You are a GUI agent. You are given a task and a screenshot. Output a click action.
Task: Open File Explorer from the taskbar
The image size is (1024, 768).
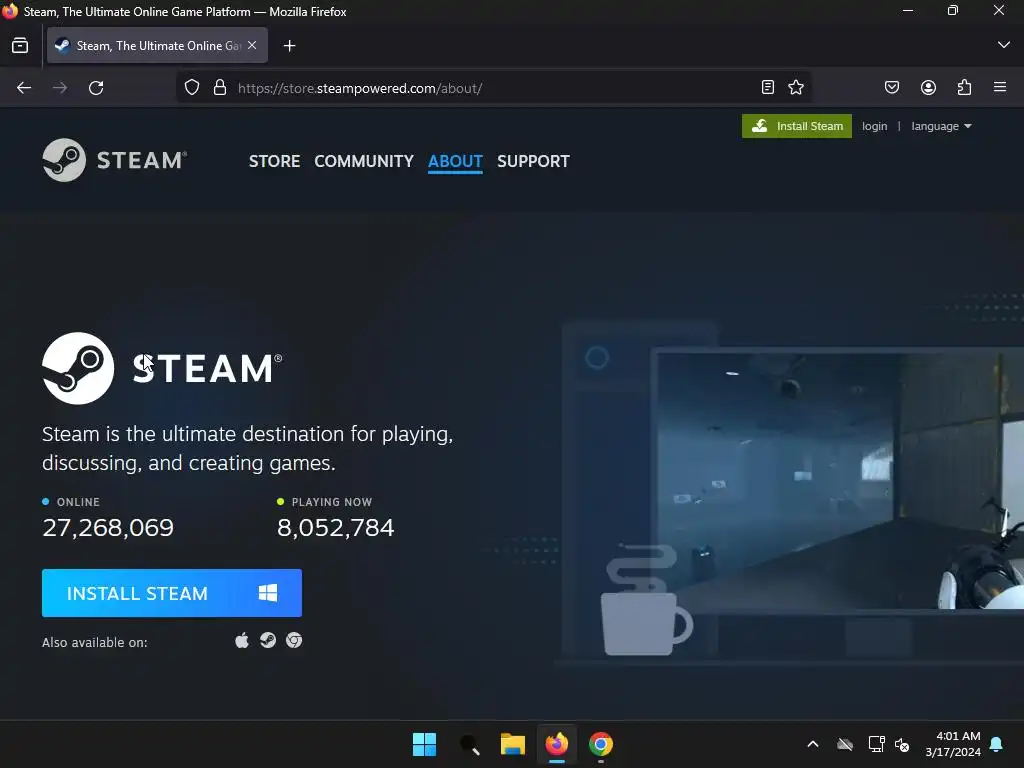[513, 744]
